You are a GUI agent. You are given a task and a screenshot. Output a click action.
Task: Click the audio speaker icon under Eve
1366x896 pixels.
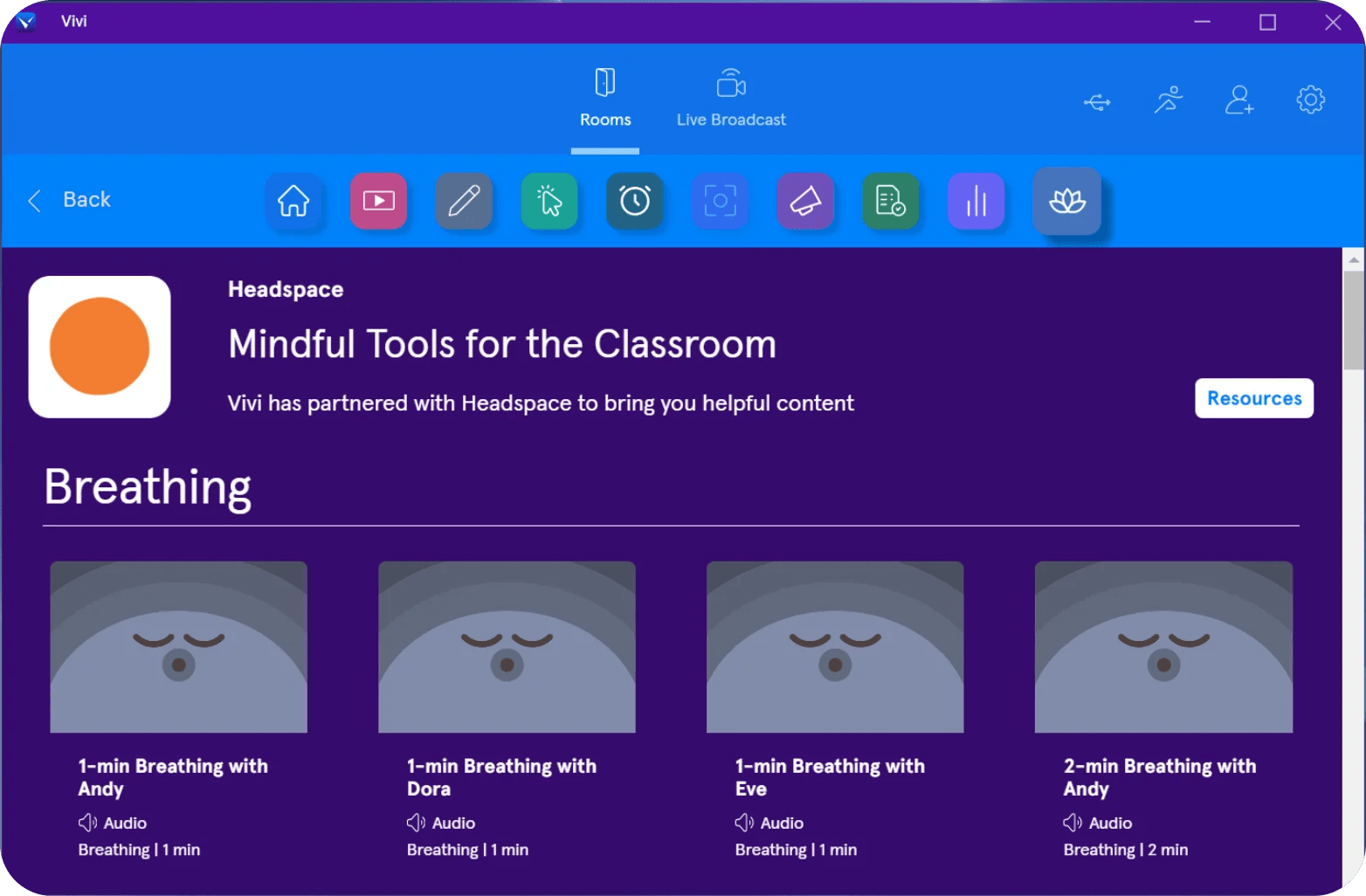(x=744, y=823)
